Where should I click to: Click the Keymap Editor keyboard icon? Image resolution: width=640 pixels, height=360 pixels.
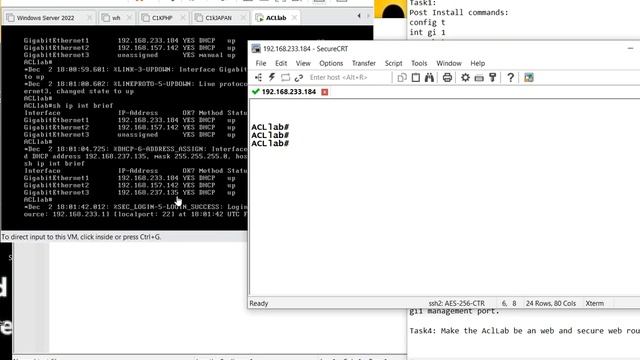coord(479,78)
